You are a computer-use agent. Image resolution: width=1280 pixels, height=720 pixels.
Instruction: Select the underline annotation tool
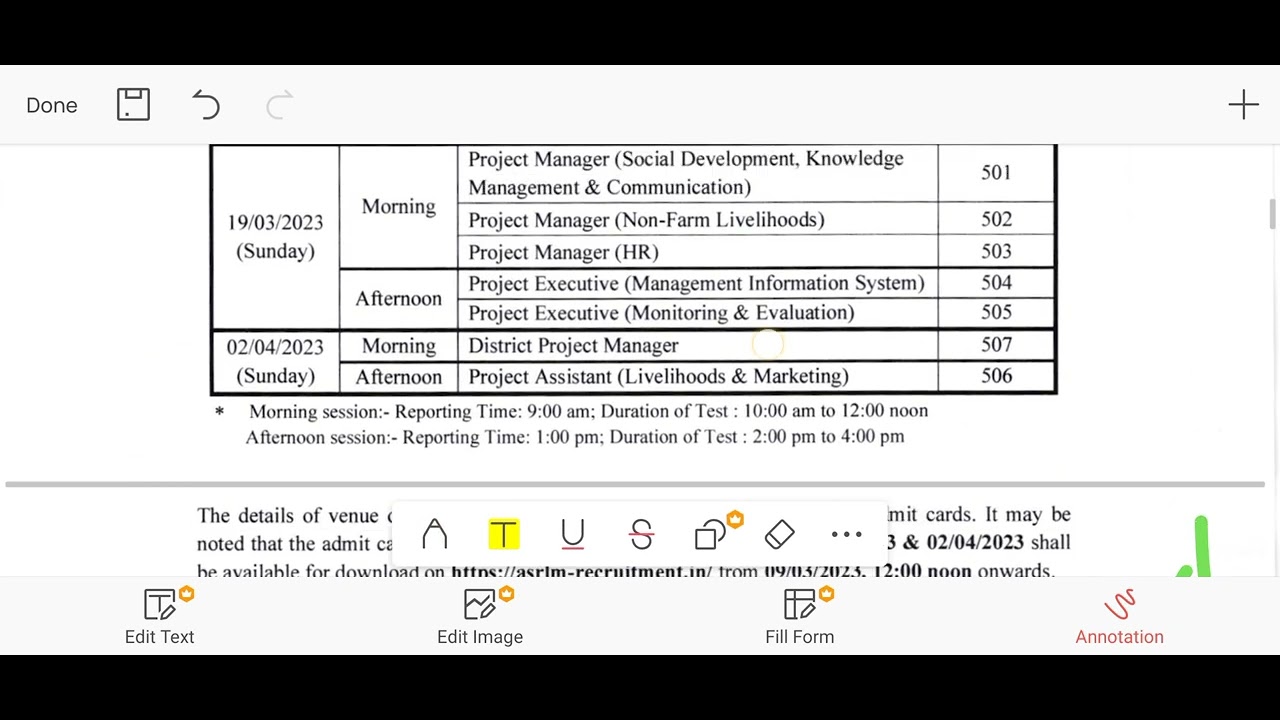click(x=573, y=535)
